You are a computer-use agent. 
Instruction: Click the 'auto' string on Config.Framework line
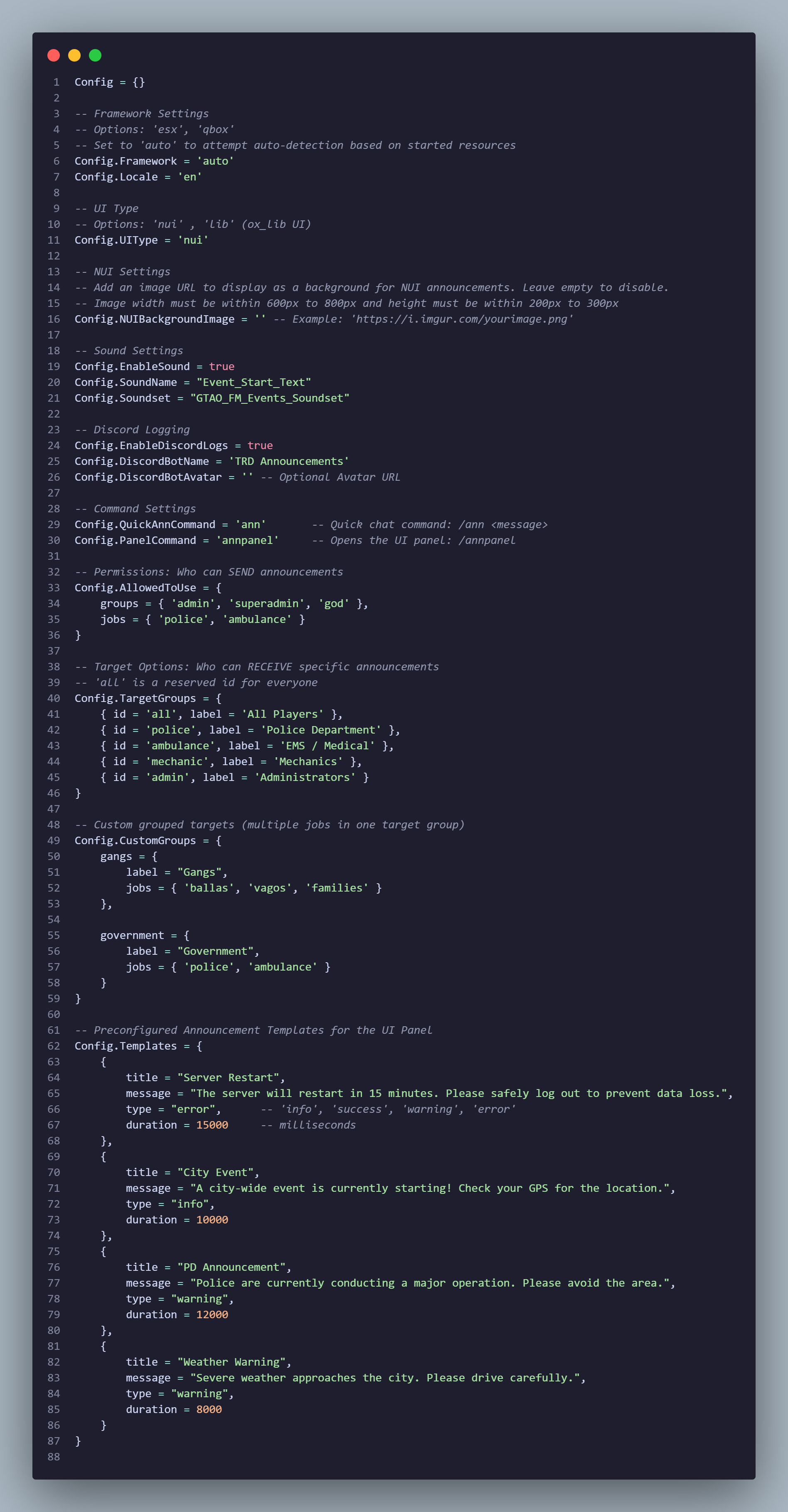click(215, 161)
